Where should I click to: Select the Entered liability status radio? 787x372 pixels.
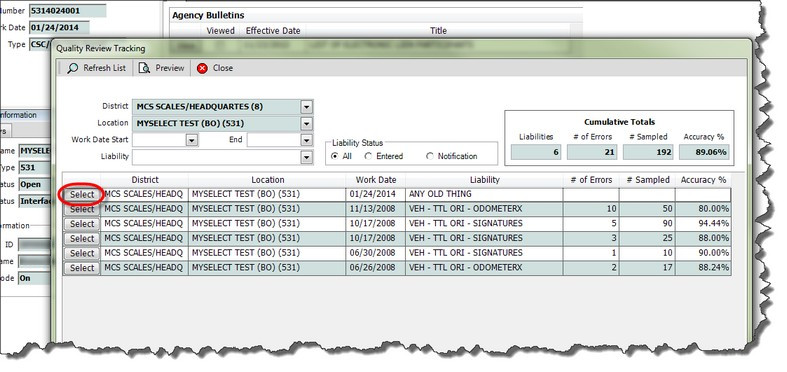tap(368, 156)
